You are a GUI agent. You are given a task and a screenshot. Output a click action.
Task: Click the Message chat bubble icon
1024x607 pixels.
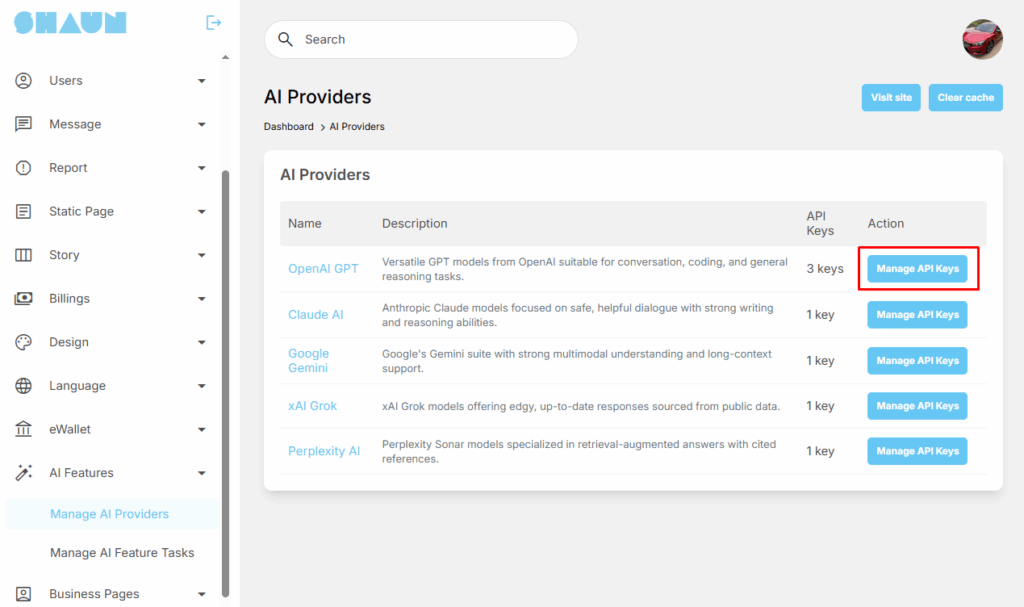pyautogui.click(x=23, y=124)
